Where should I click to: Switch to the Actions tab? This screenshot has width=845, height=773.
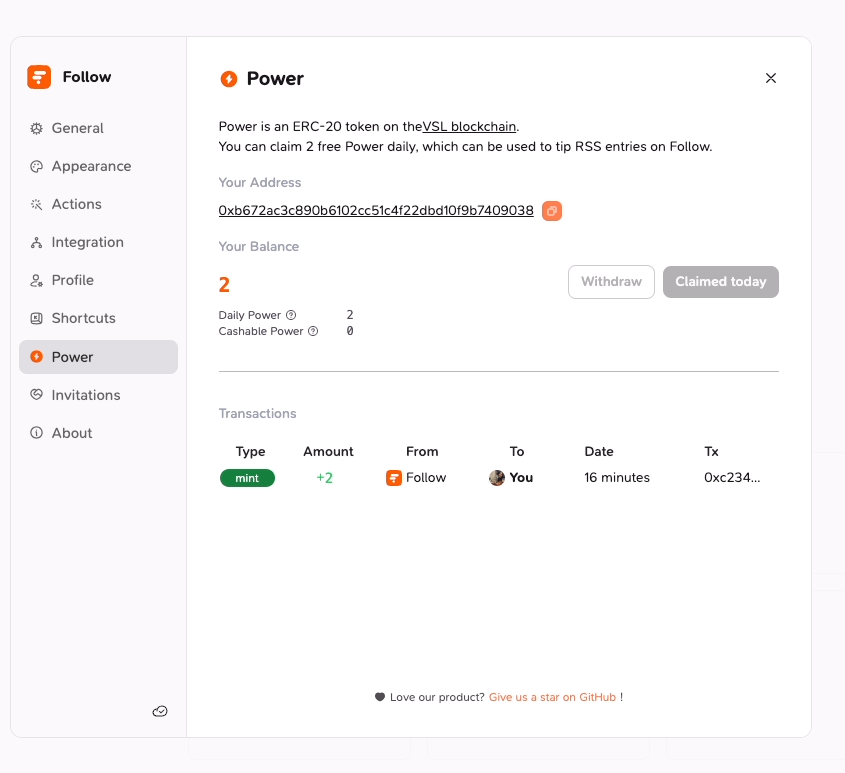tap(98, 204)
